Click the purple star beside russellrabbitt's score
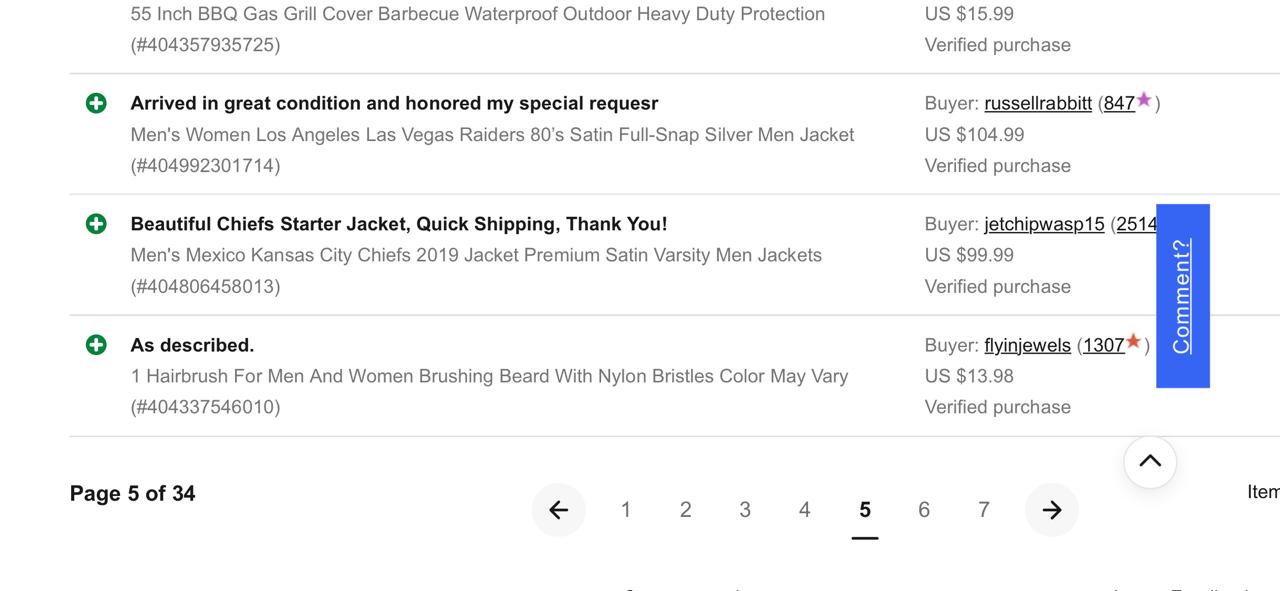The height and width of the screenshot is (591, 1280). [x=1143, y=100]
